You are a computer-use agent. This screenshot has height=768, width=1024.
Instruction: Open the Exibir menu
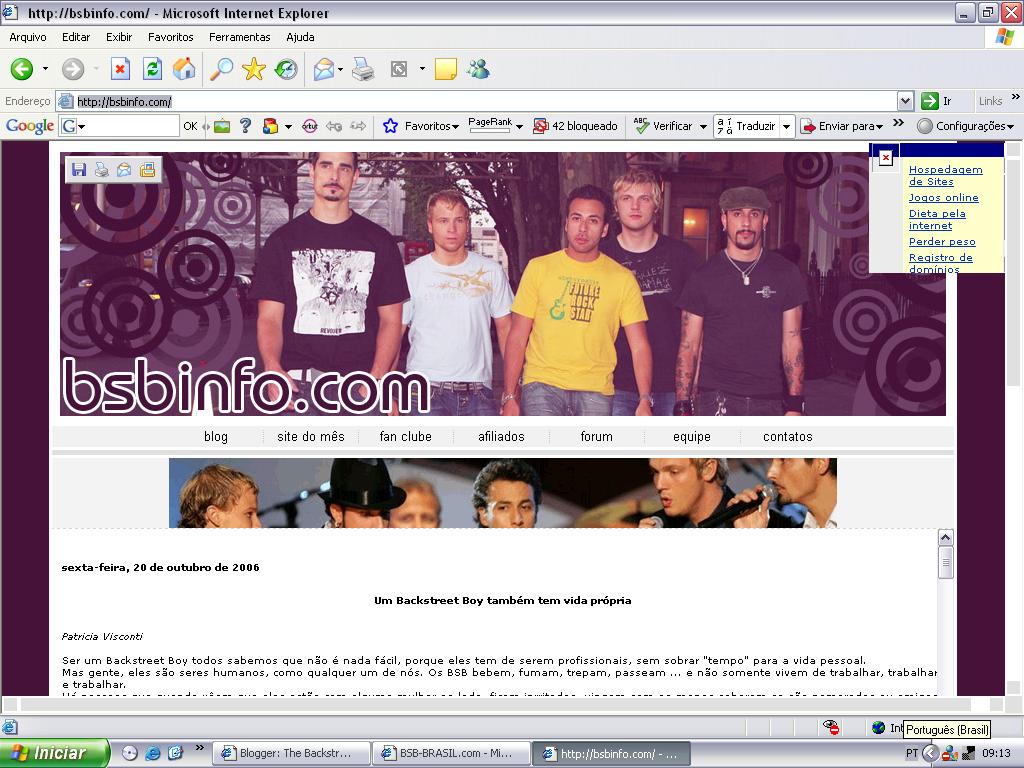pyautogui.click(x=119, y=37)
